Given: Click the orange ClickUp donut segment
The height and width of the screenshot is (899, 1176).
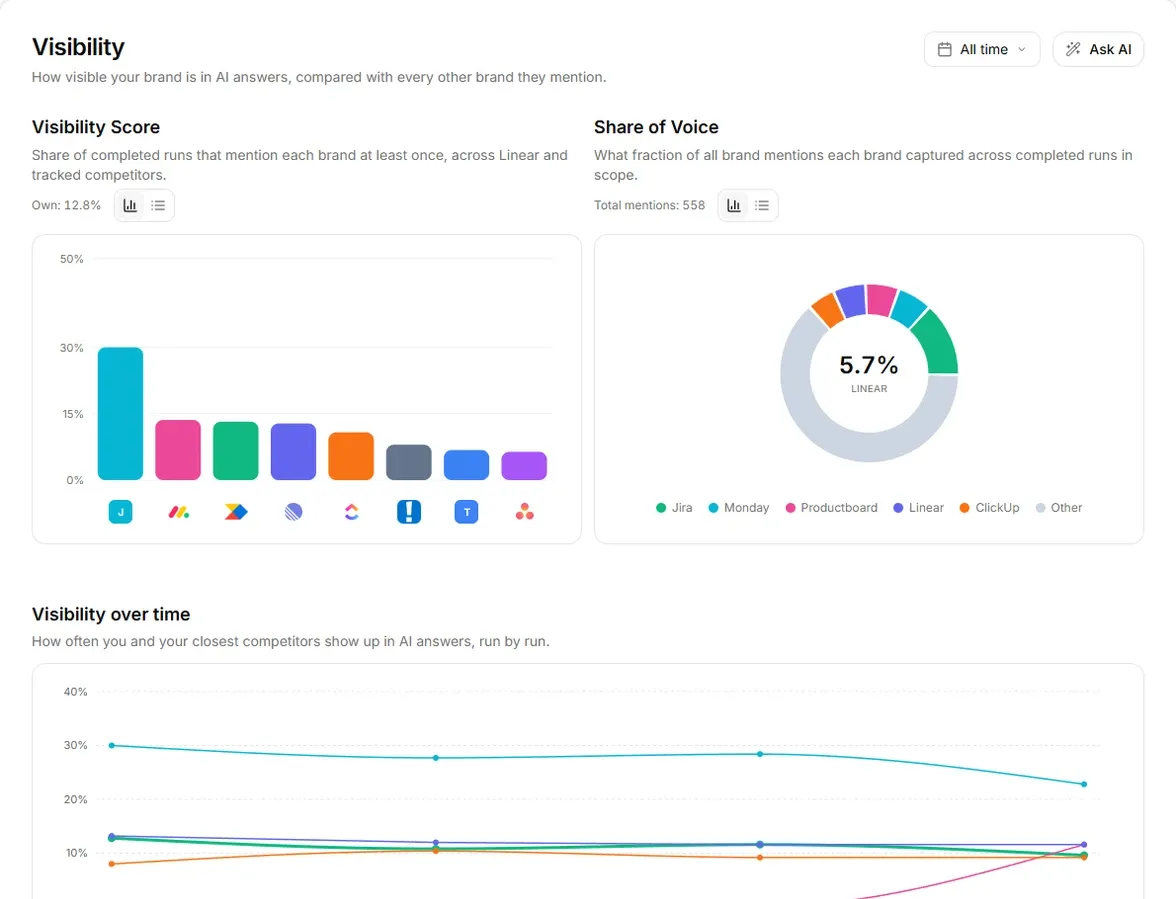Looking at the screenshot, I should pos(828,310).
